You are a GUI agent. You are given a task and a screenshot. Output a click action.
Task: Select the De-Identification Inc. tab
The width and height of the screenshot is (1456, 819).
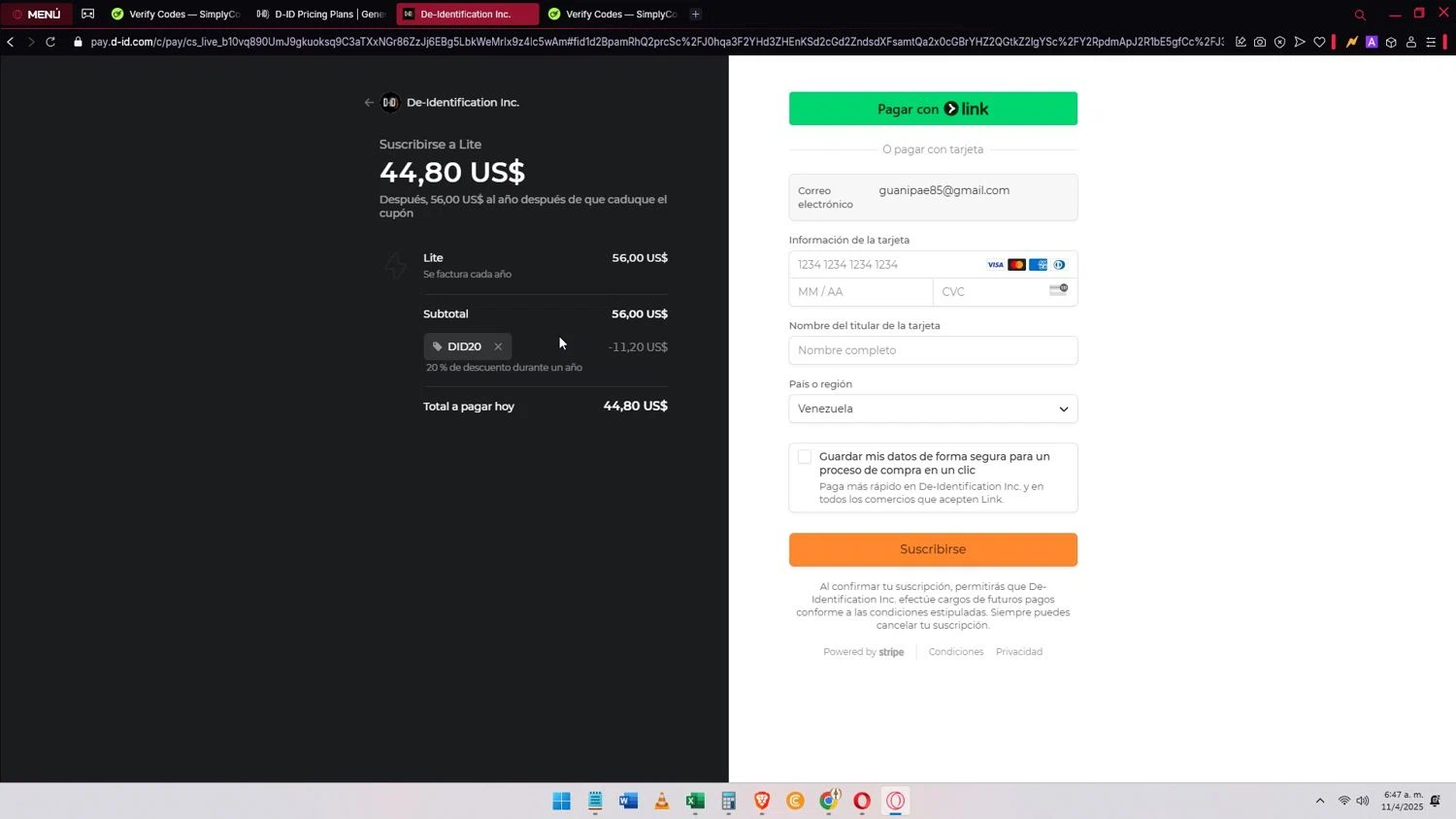467,15
